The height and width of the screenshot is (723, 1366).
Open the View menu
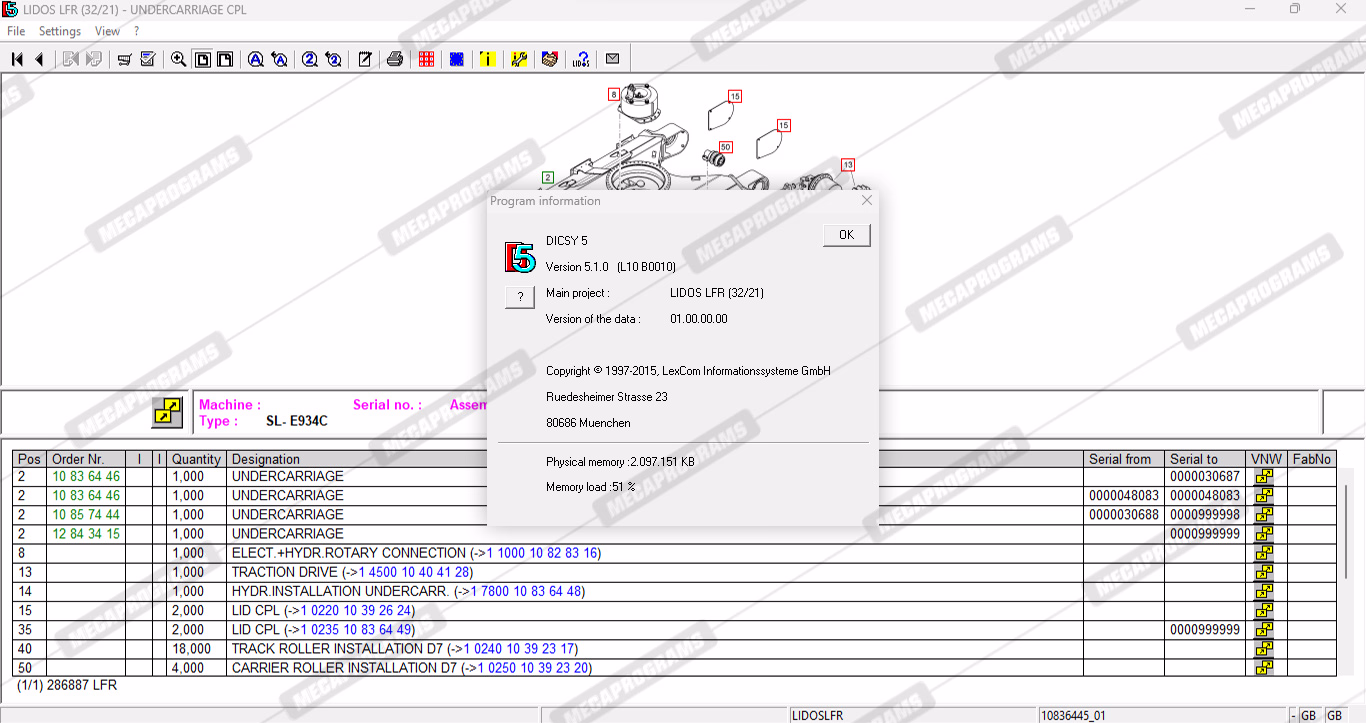[107, 31]
